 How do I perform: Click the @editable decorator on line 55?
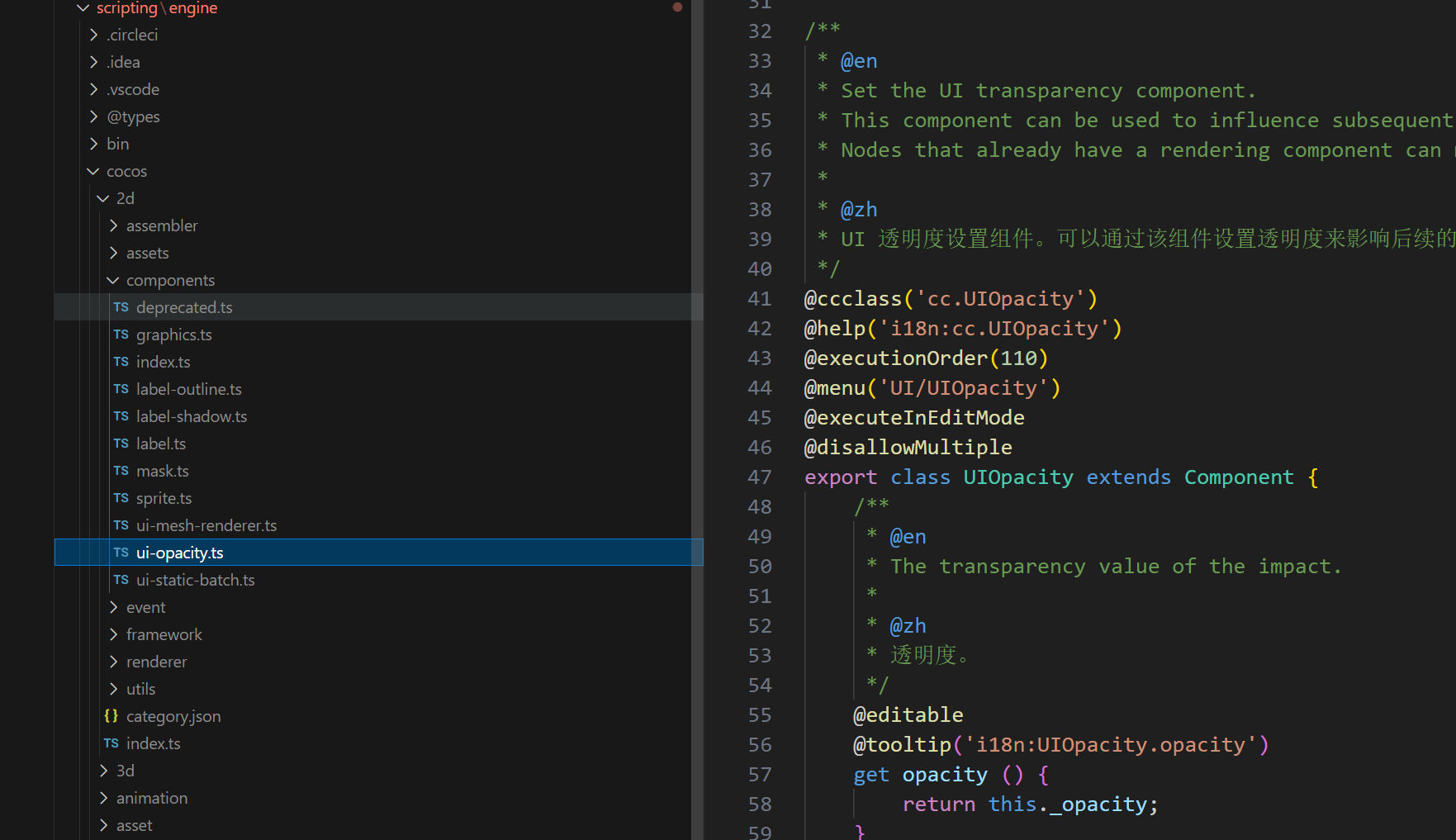click(x=908, y=715)
